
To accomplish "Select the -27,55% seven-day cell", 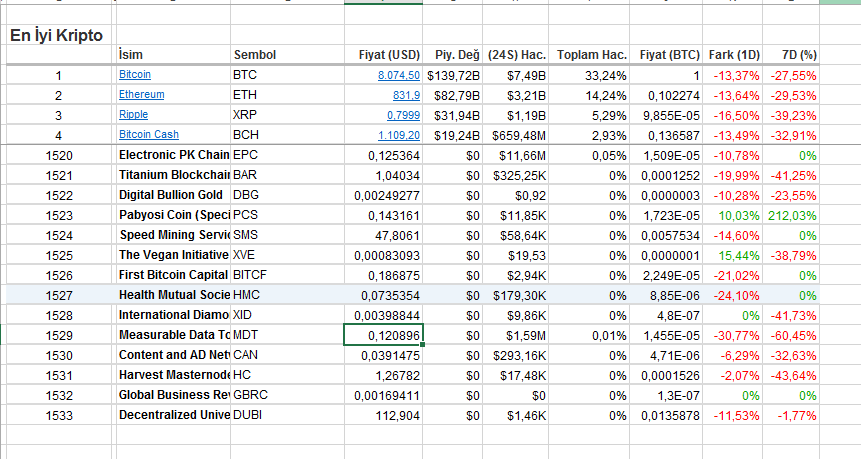I will (791, 75).
